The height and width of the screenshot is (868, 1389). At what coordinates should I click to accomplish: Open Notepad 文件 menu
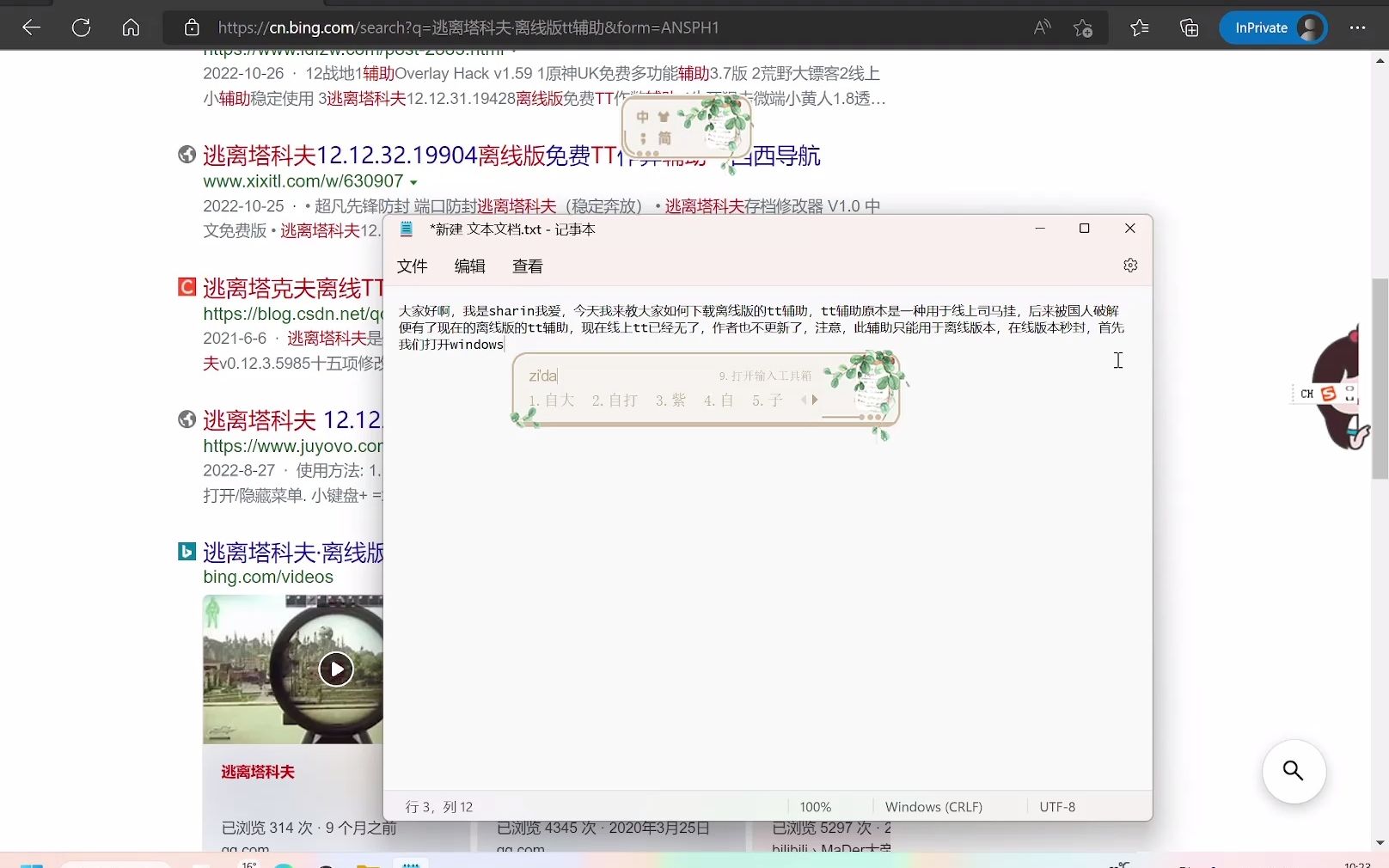[412, 266]
